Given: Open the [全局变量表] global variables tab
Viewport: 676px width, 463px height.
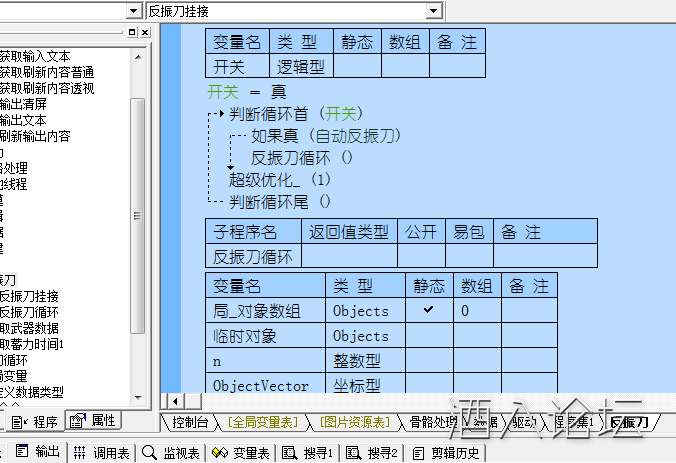Looking at the screenshot, I should 263,422.
